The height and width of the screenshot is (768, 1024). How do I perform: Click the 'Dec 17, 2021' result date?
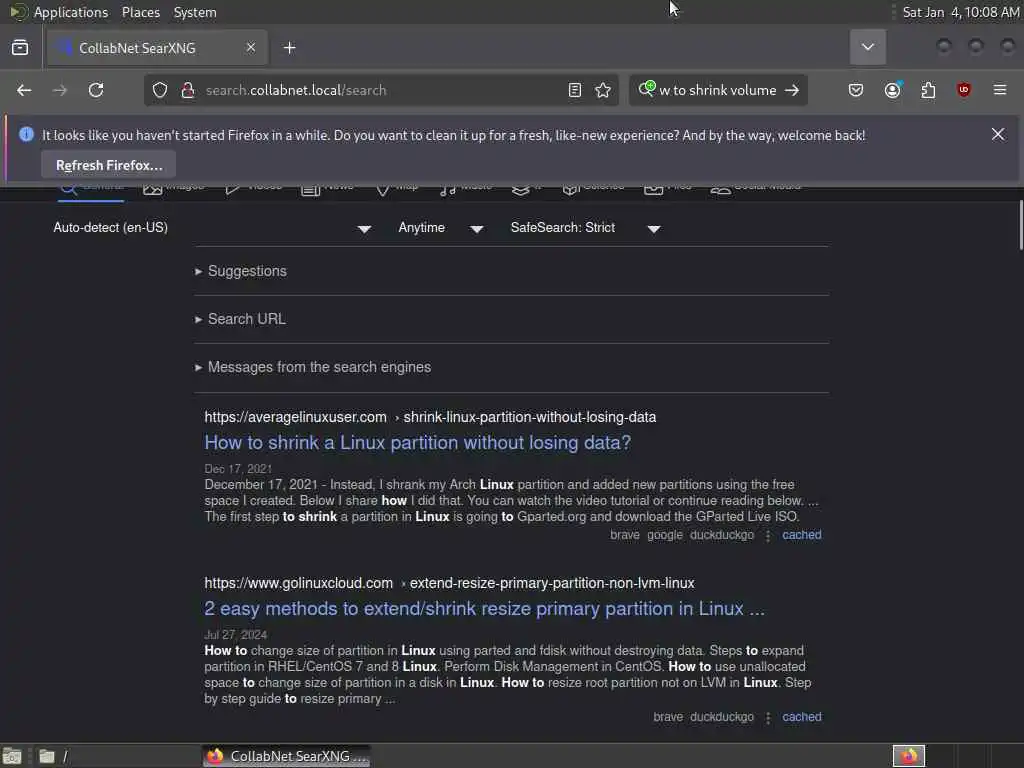coord(238,469)
